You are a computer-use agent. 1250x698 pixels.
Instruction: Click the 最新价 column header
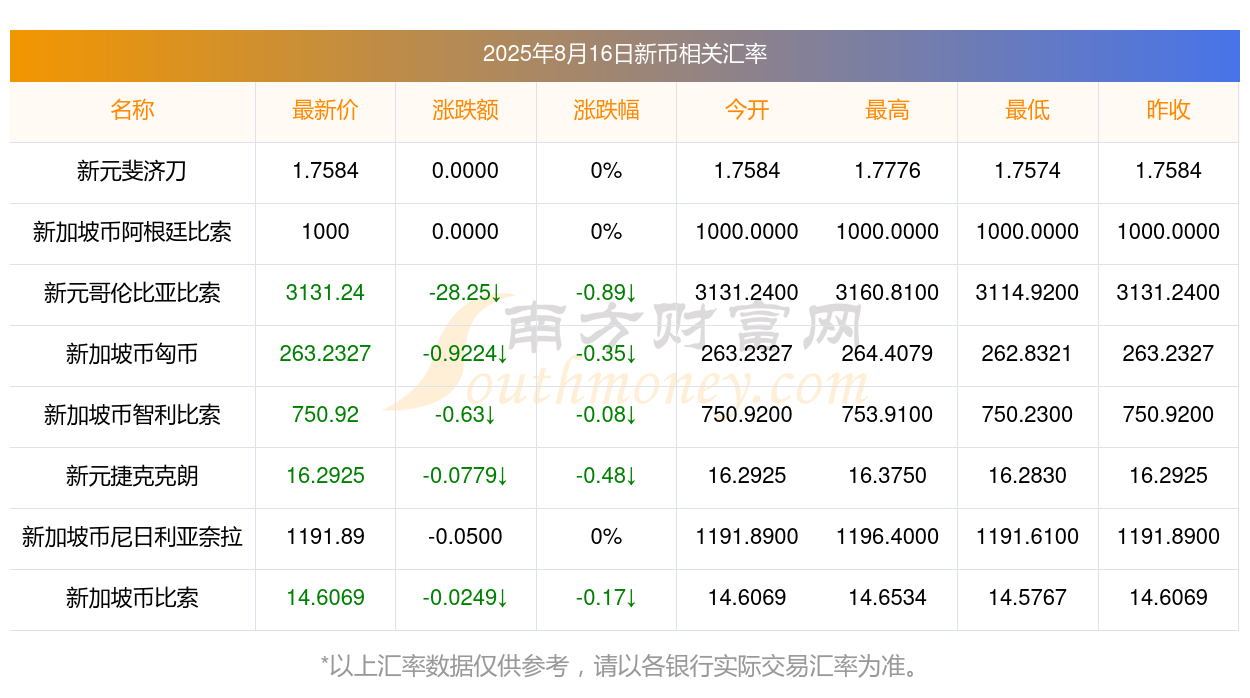(x=325, y=110)
